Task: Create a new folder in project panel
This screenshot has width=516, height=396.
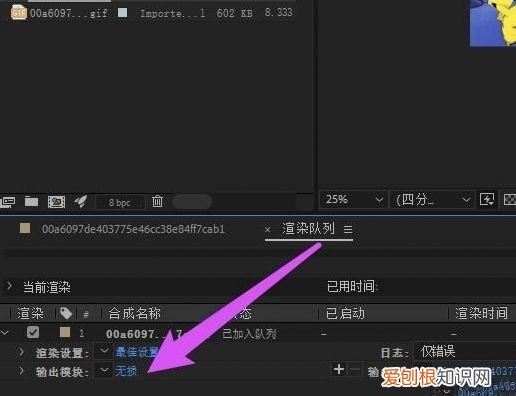Action: coord(31,201)
